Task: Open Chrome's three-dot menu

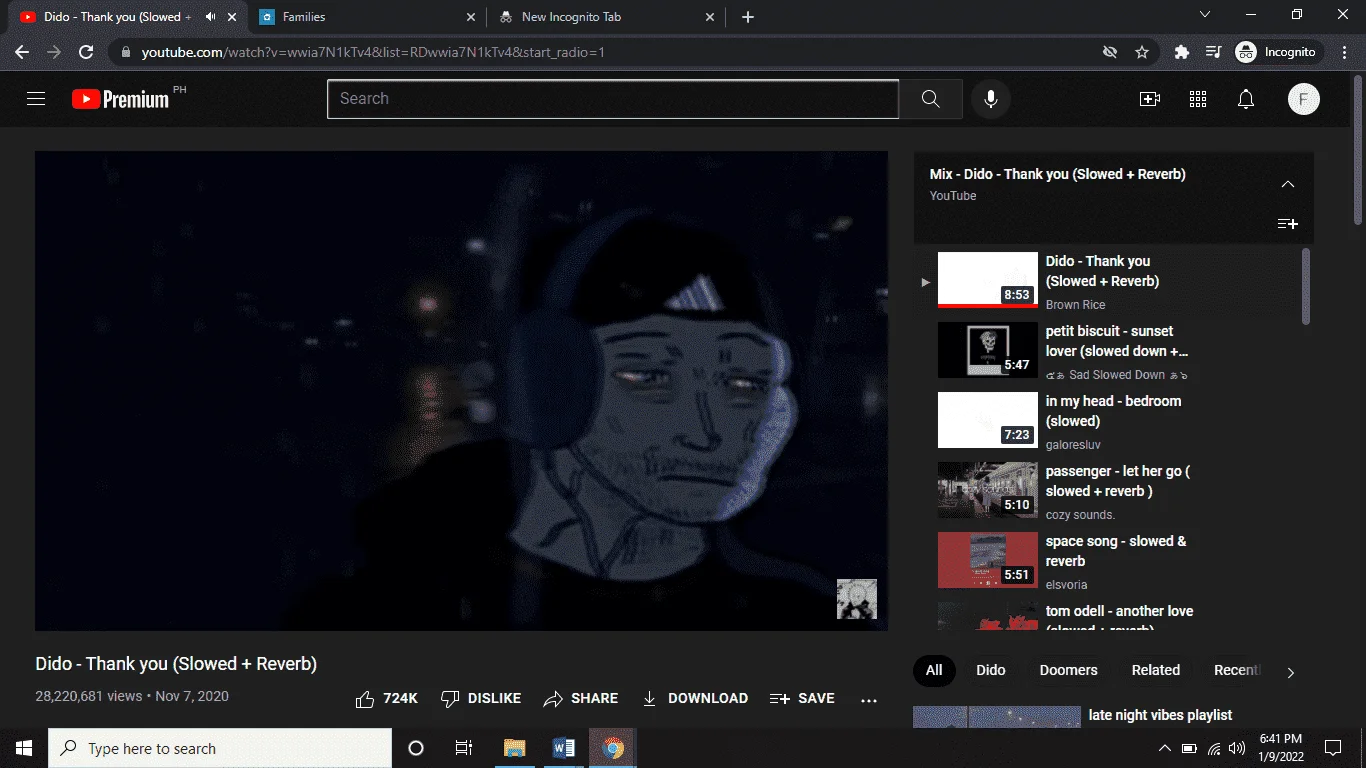Action: point(1346,52)
